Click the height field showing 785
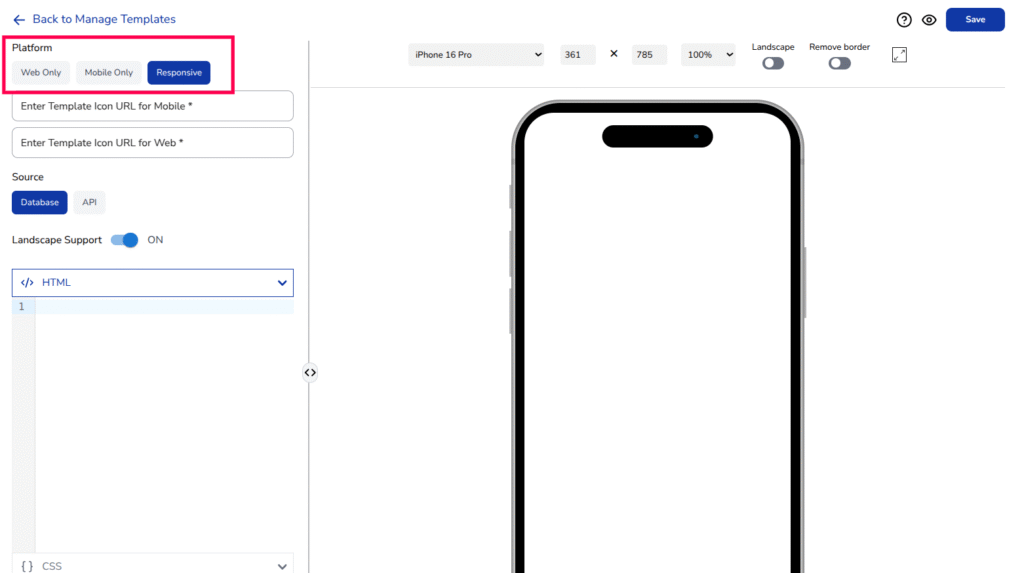The image size is (1024, 573). click(649, 55)
